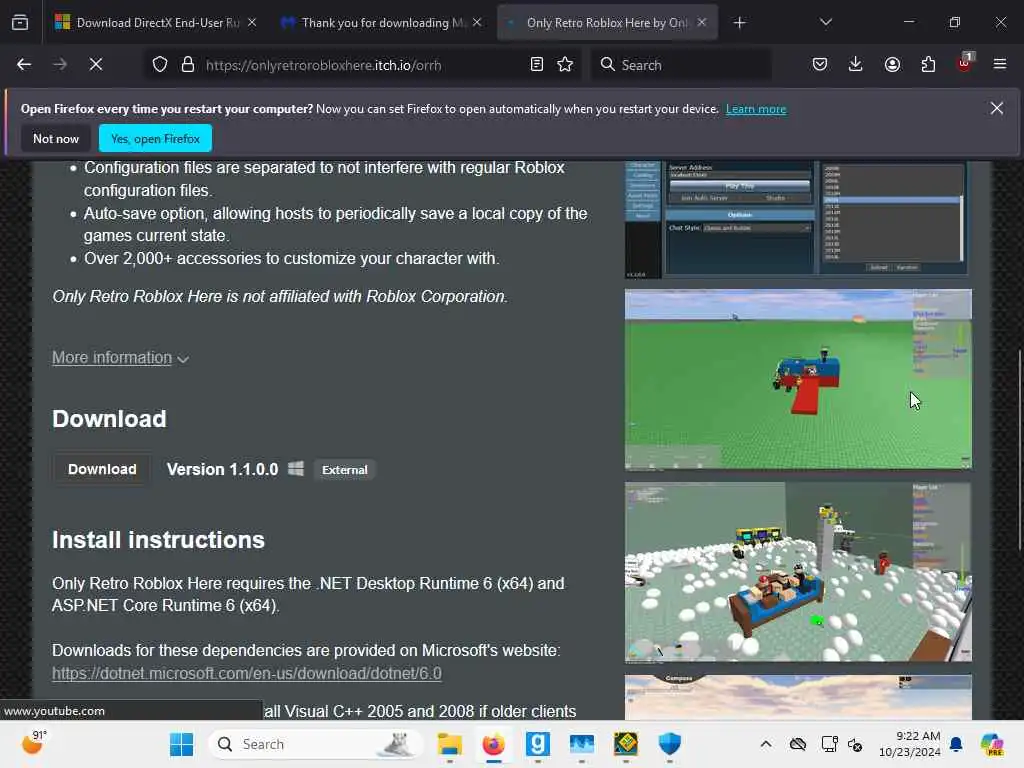Open Copilot preview icon
Viewport: 1024px width, 768px height.
[x=993, y=744]
